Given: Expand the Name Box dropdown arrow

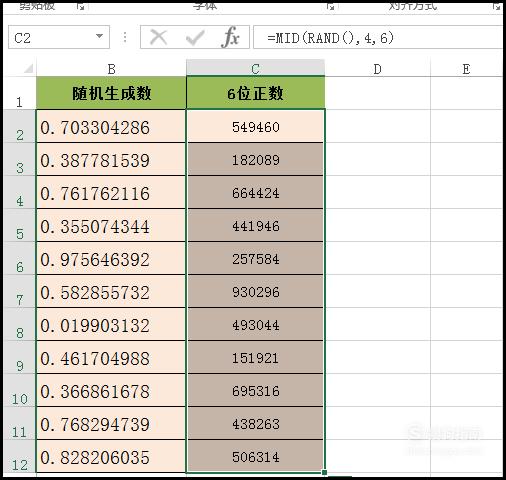Looking at the screenshot, I should tap(99, 36).
